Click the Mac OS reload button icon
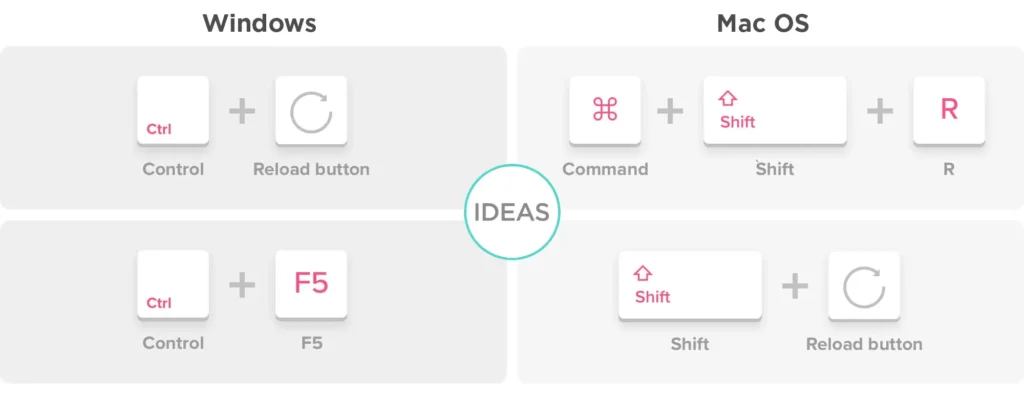Image resolution: width=1024 pixels, height=399 pixels. click(864, 285)
